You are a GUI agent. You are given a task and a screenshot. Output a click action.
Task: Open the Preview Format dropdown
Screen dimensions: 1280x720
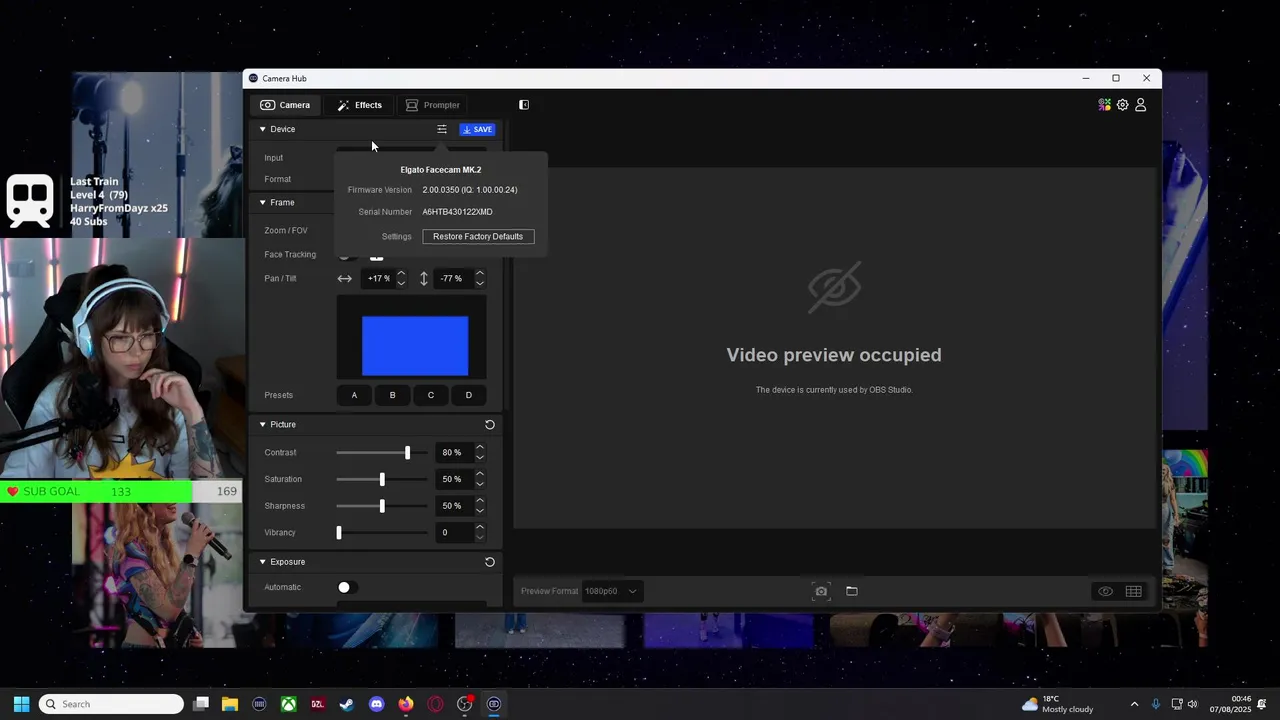610,591
